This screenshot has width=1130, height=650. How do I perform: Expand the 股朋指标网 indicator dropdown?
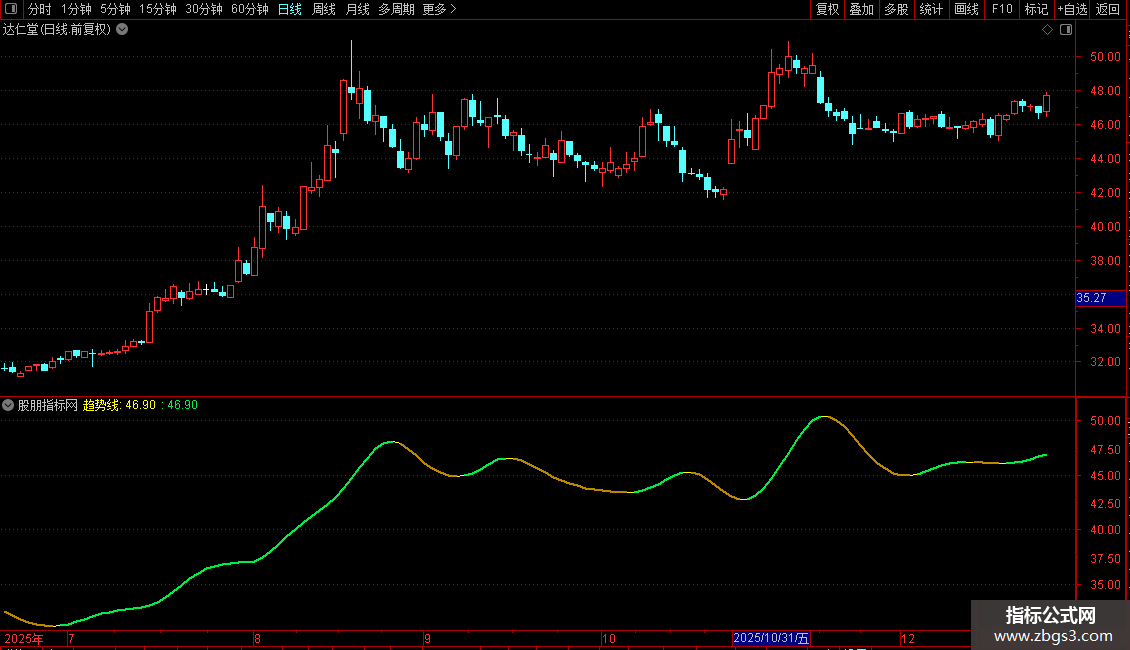click(8, 405)
